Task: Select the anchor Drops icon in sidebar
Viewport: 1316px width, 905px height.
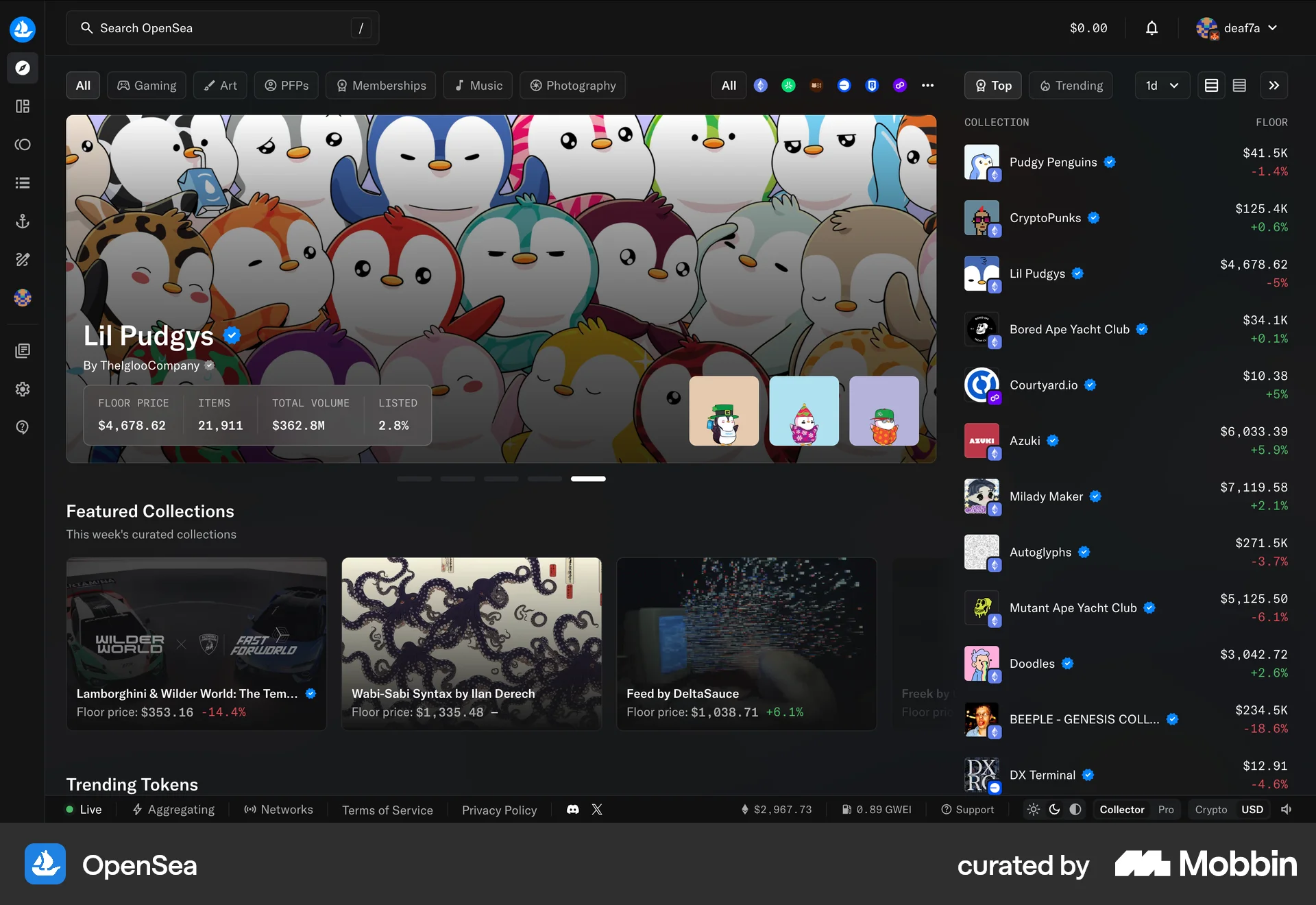Action: pyautogui.click(x=23, y=221)
